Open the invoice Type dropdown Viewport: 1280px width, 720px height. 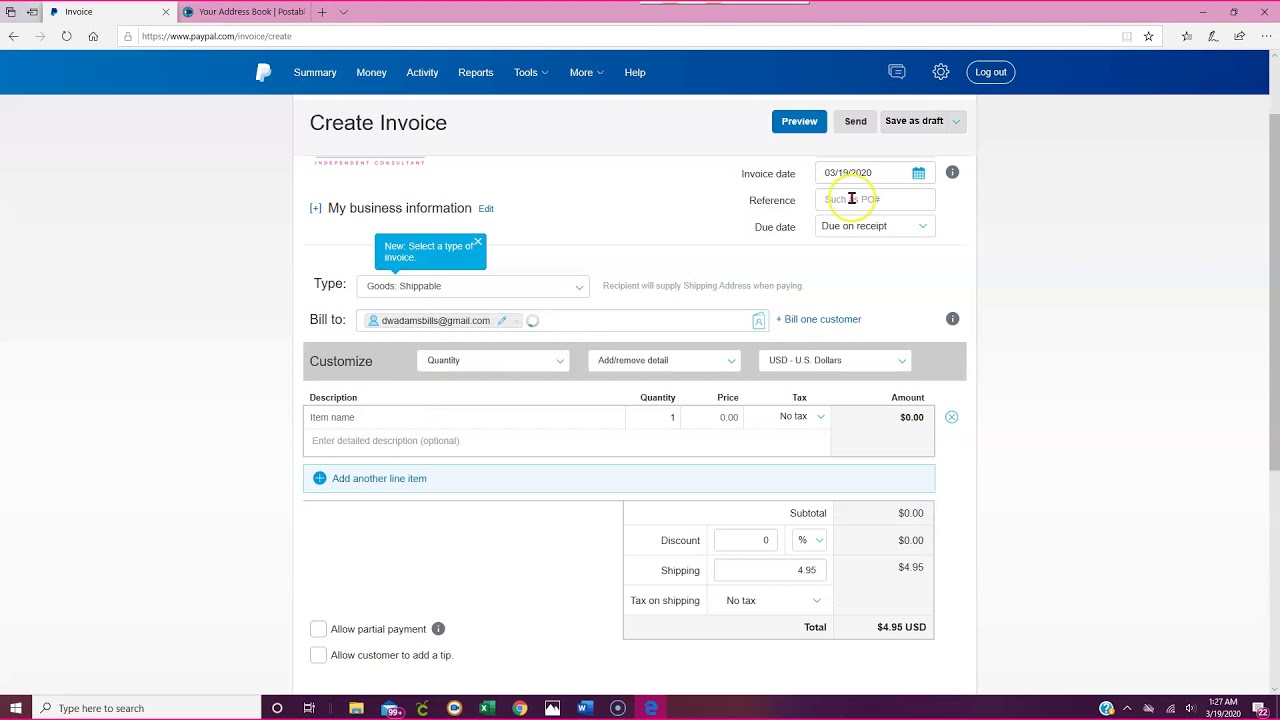[x=473, y=286]
